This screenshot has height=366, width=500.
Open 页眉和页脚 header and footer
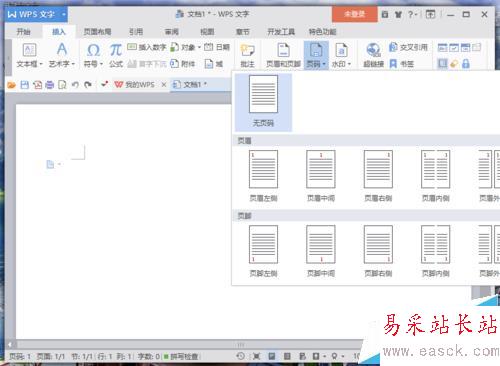tap(283, 55)
